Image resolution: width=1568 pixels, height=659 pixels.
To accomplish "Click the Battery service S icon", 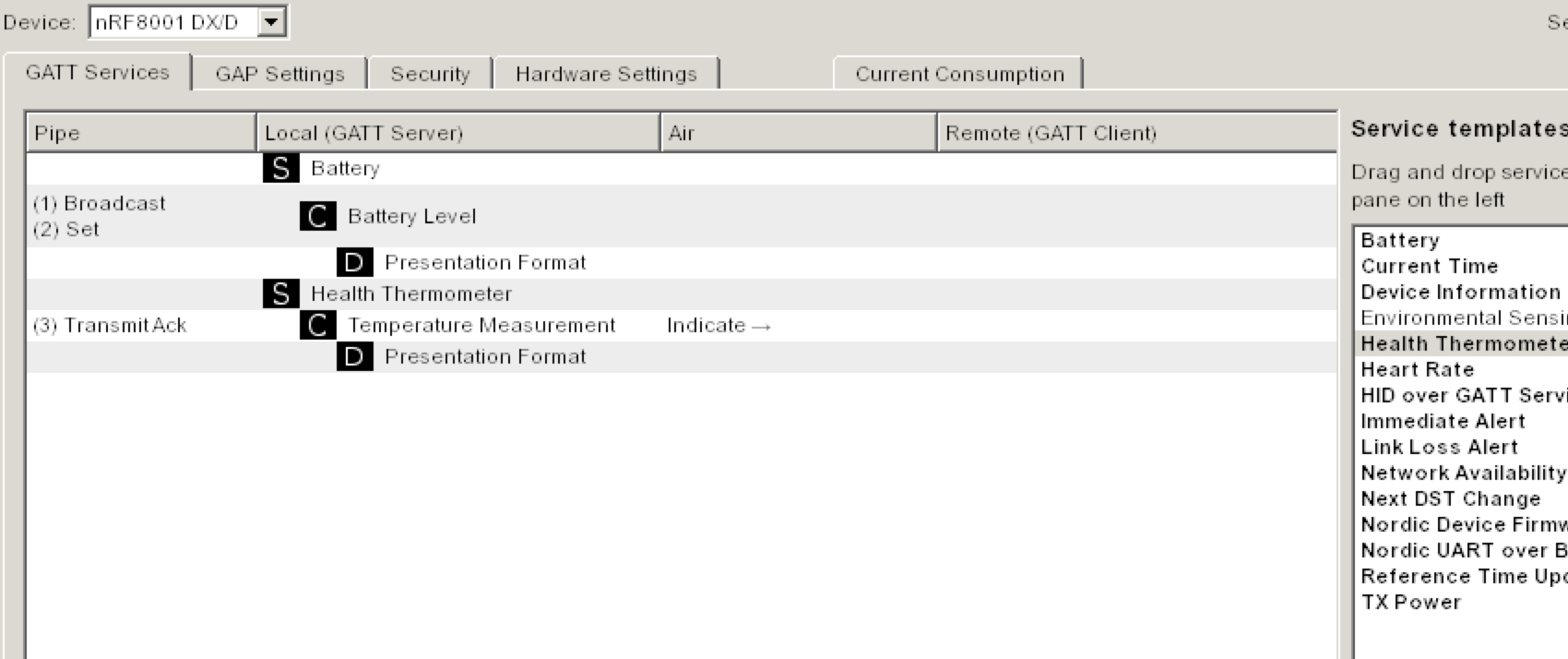I will point(280,168).
